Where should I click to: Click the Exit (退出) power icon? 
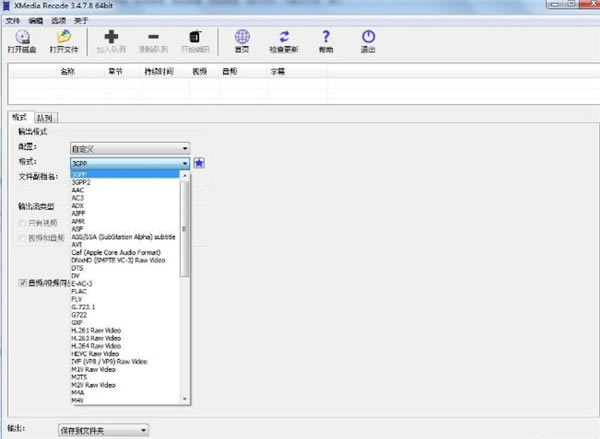coord(368,37)
